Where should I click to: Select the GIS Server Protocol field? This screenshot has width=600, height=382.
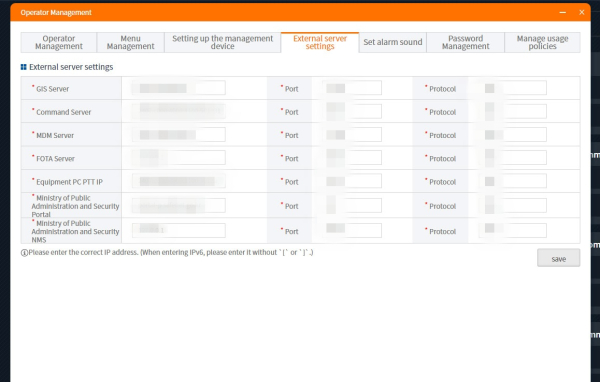tap(513, 88)
